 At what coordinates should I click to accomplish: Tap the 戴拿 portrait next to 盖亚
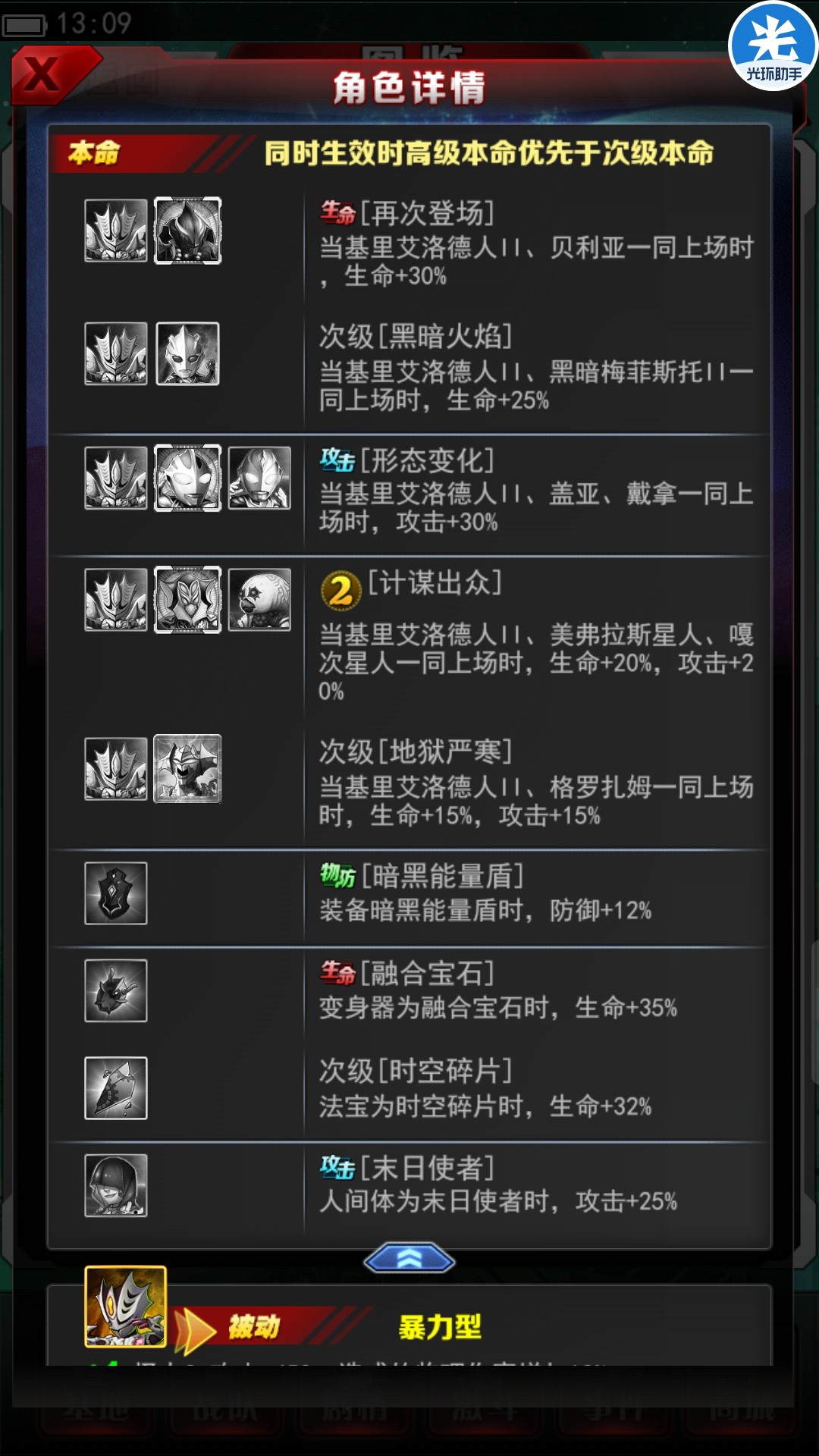[259, 478]
